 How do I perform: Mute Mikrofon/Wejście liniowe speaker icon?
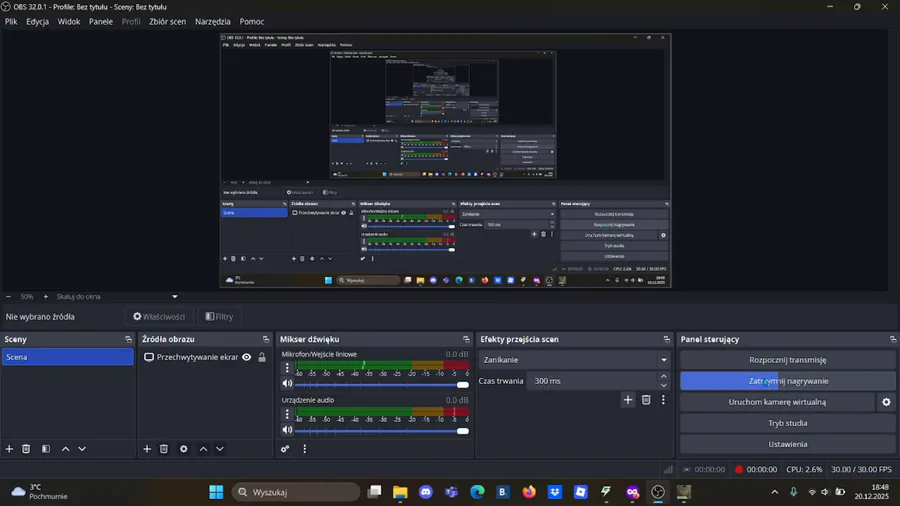(288, 384)
